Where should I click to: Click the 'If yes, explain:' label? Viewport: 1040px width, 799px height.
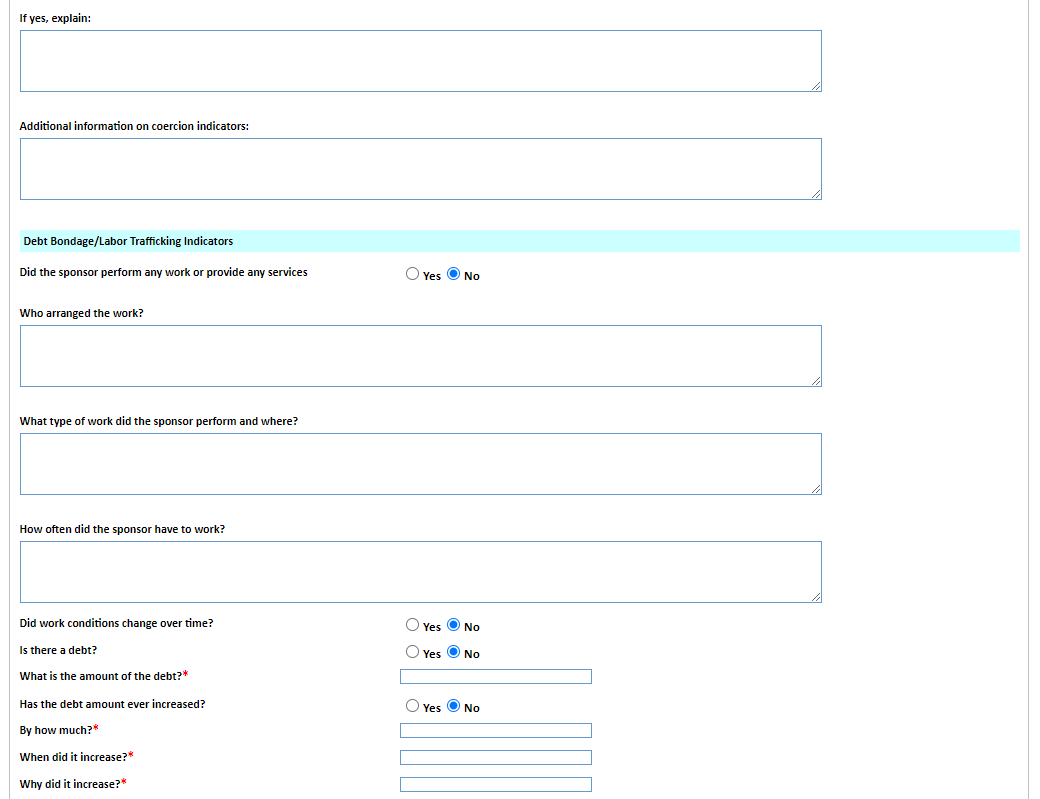click(55, 19)
